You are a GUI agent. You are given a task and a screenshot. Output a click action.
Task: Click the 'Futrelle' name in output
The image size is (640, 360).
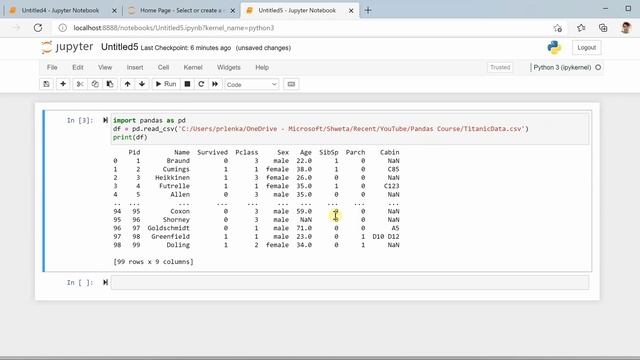click(x=174, y=186)
